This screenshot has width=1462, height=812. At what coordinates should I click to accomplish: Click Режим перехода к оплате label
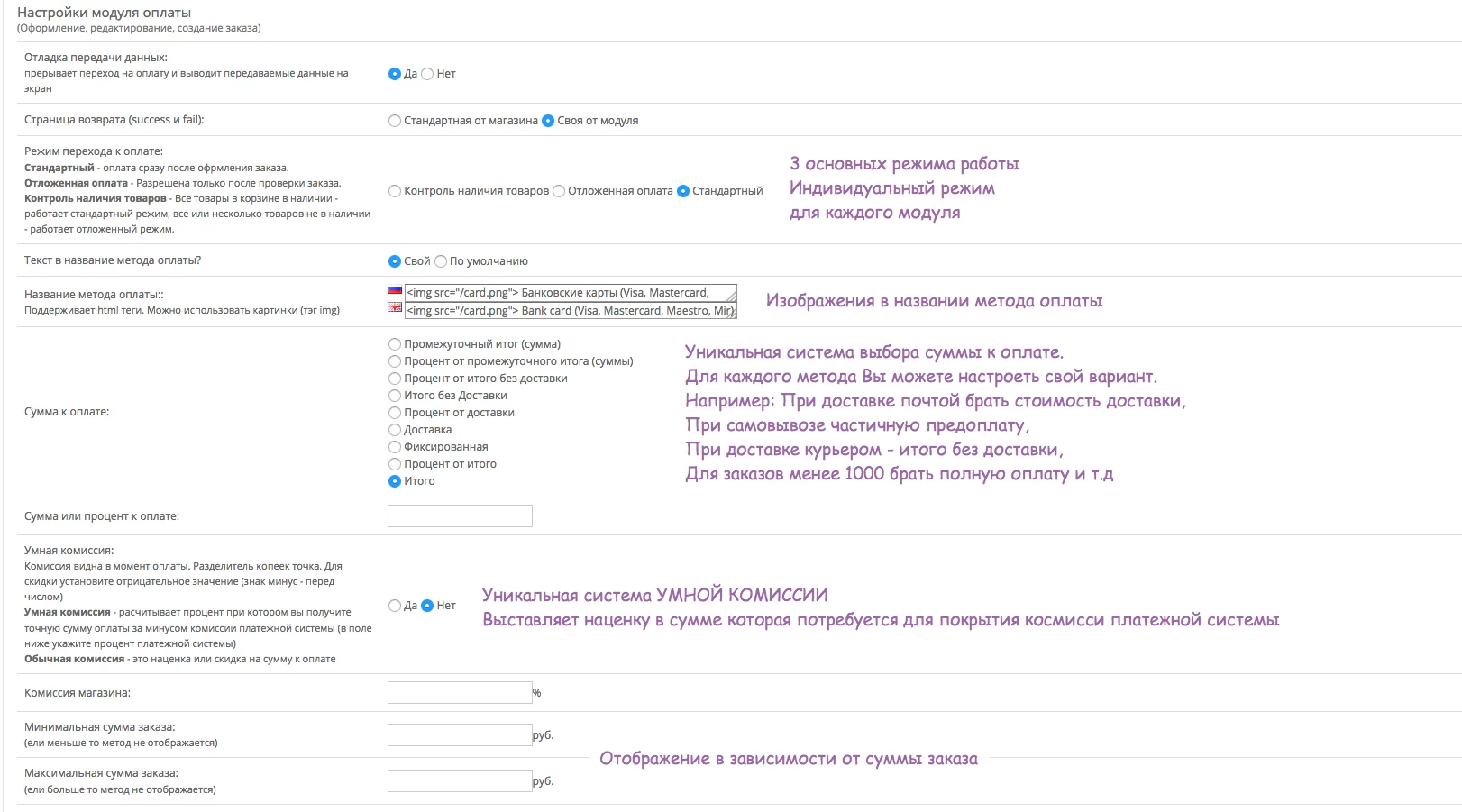(94, 151)
